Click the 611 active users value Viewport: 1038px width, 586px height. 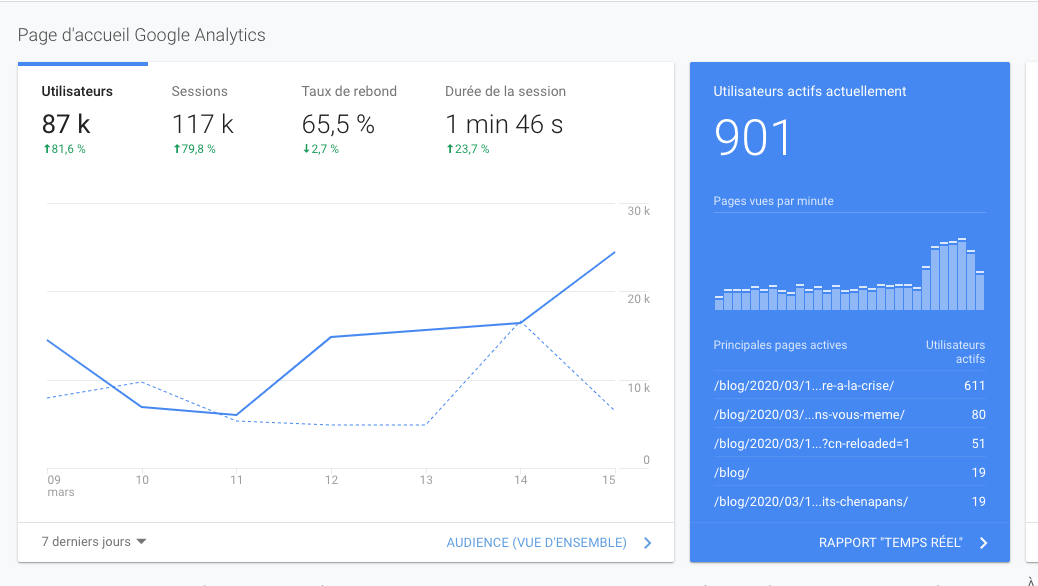coord(974,385)
